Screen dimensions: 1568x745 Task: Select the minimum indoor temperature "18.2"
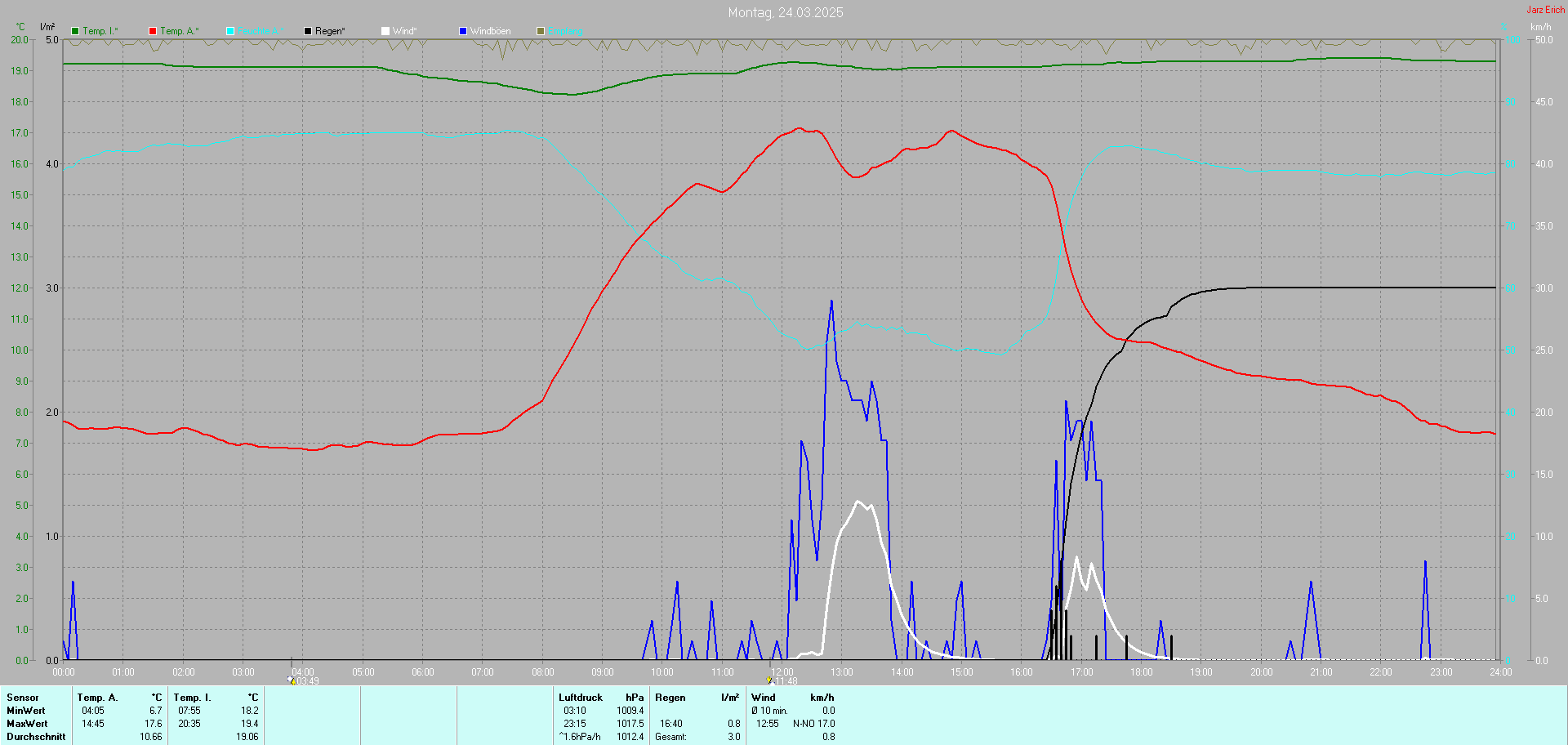click(250, 711)
